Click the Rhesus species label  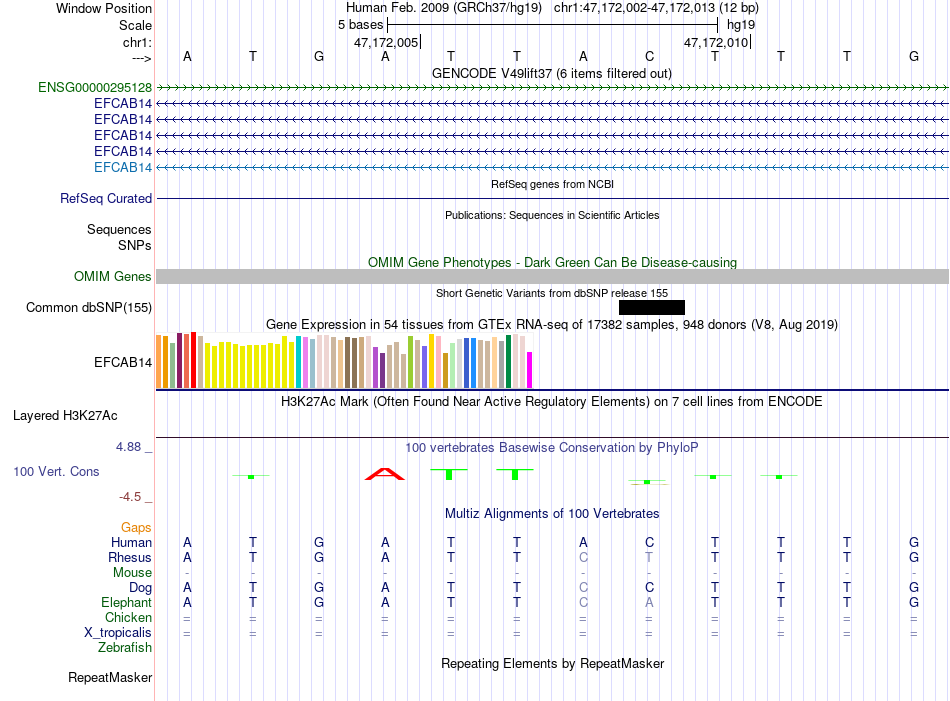[x=130, y=557]
